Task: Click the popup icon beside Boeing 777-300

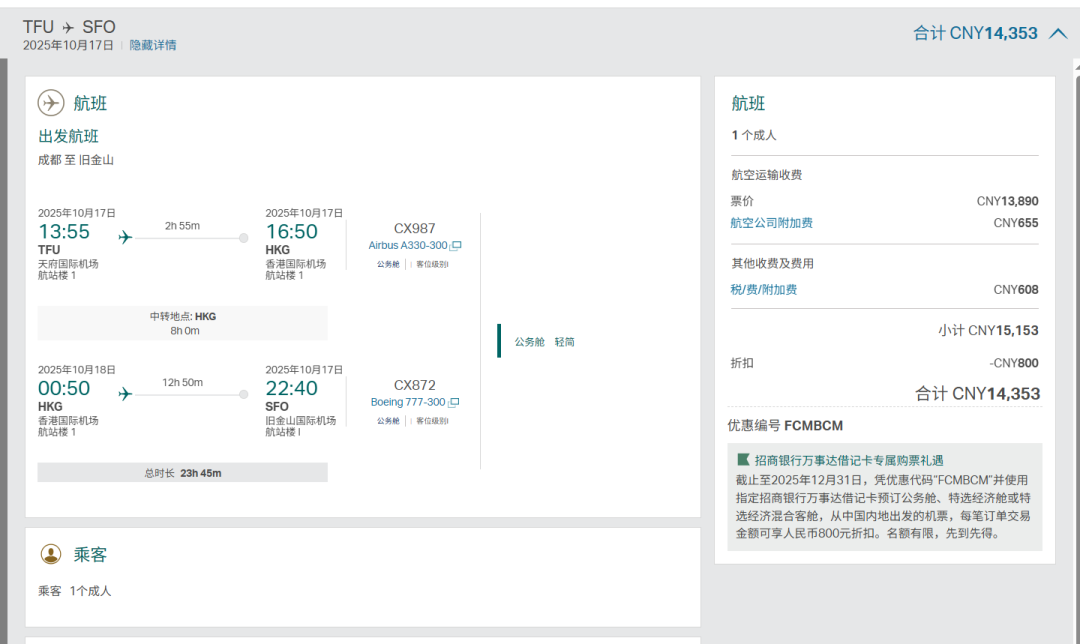Action: pos(454,402)
